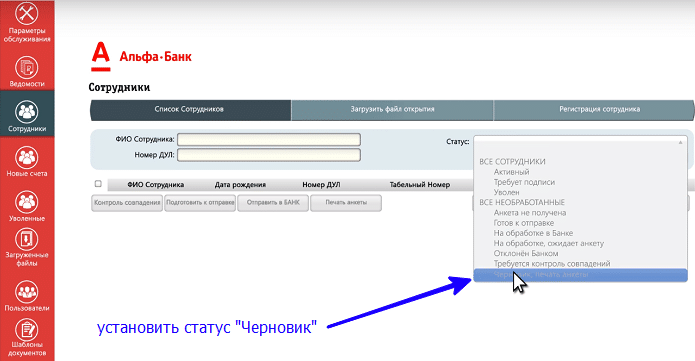Image resolution: width=695 pixels, height=361 pixels.
Task: Open Пользователи sidebar icon
Action: pos(27,292)
